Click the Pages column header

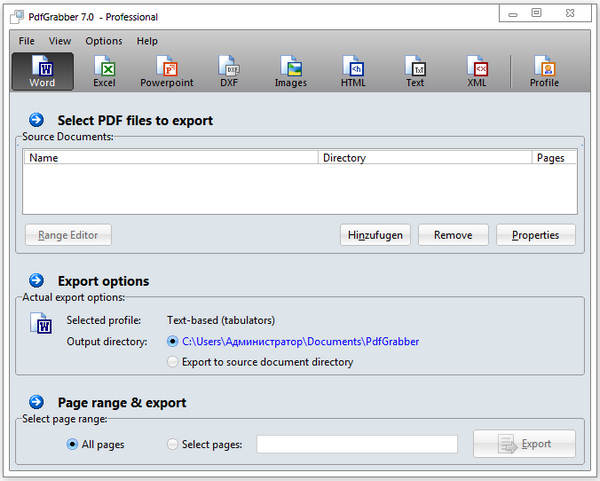[554, 158]
